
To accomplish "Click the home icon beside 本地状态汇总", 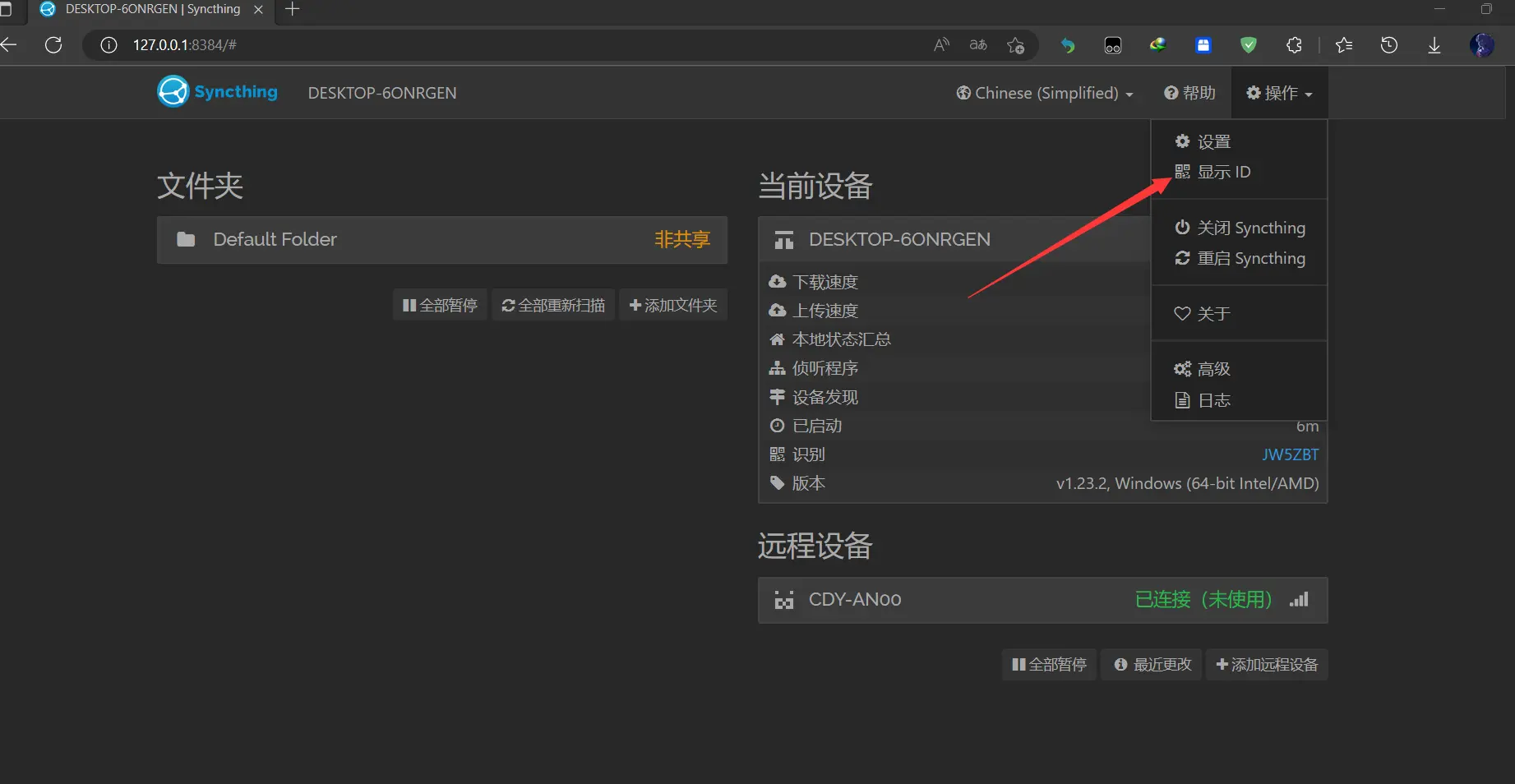I will (777, 339).
